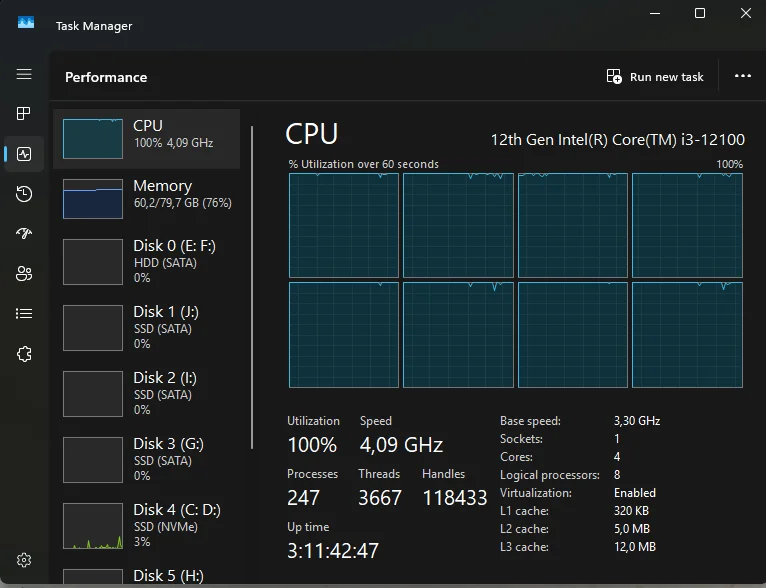View Disk 1 (J:) SSD performance
Screen dimensions: 766x588
(147, 327)
